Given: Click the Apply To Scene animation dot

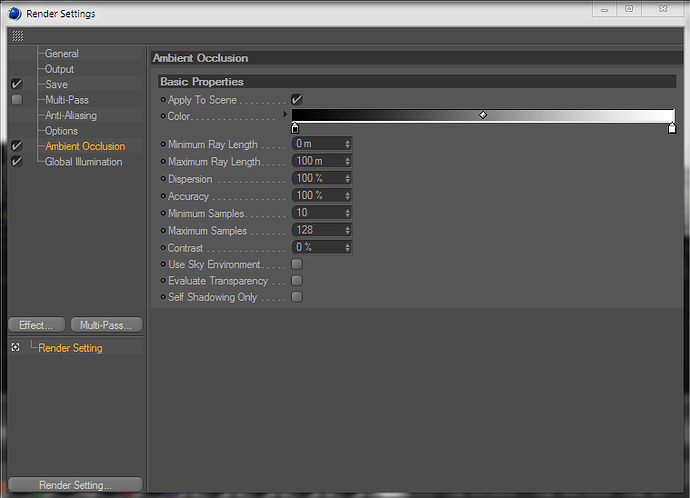Looking at the screenshot, I should (163, 100).
